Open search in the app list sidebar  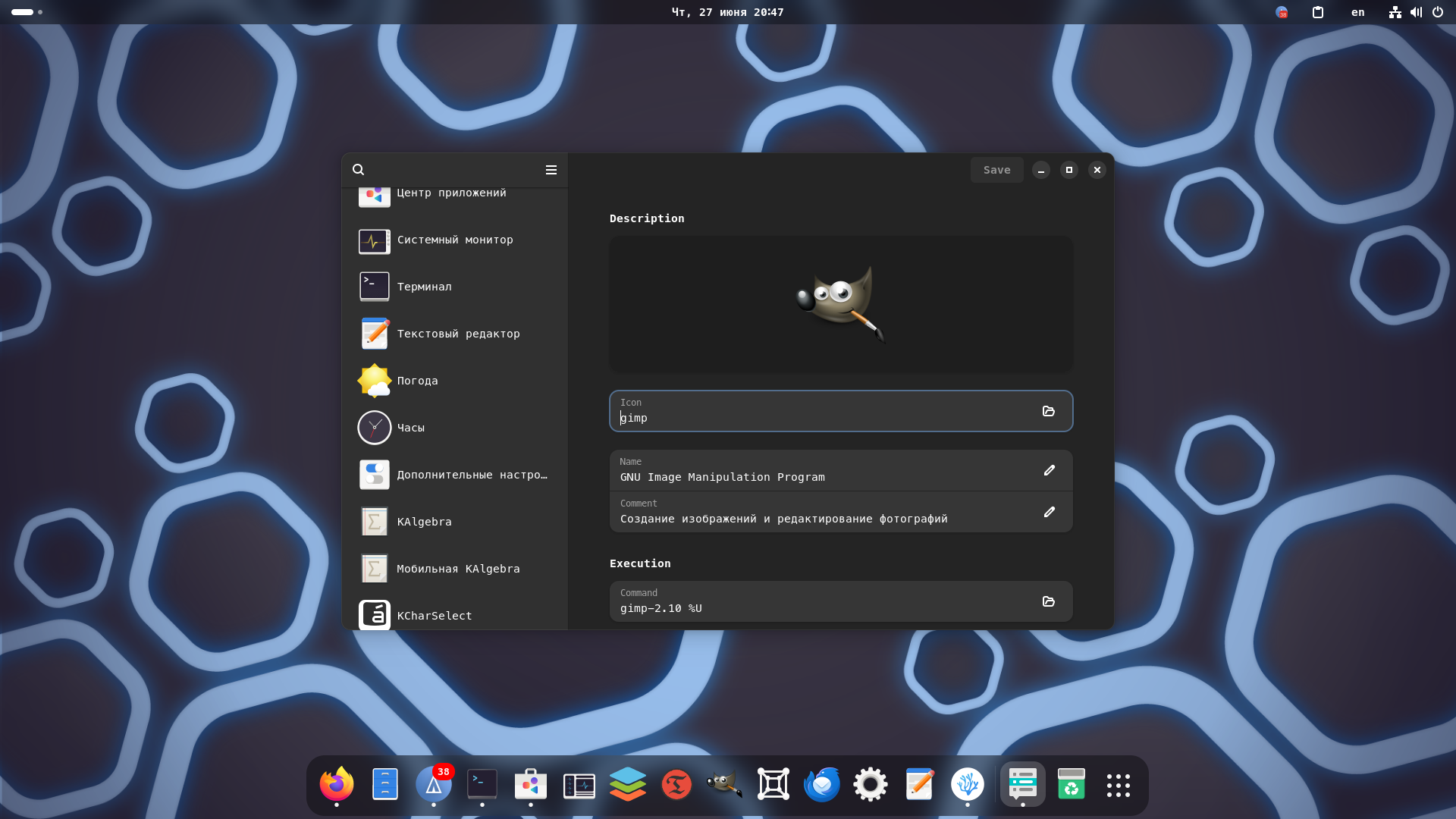click(x=358, y=170)
